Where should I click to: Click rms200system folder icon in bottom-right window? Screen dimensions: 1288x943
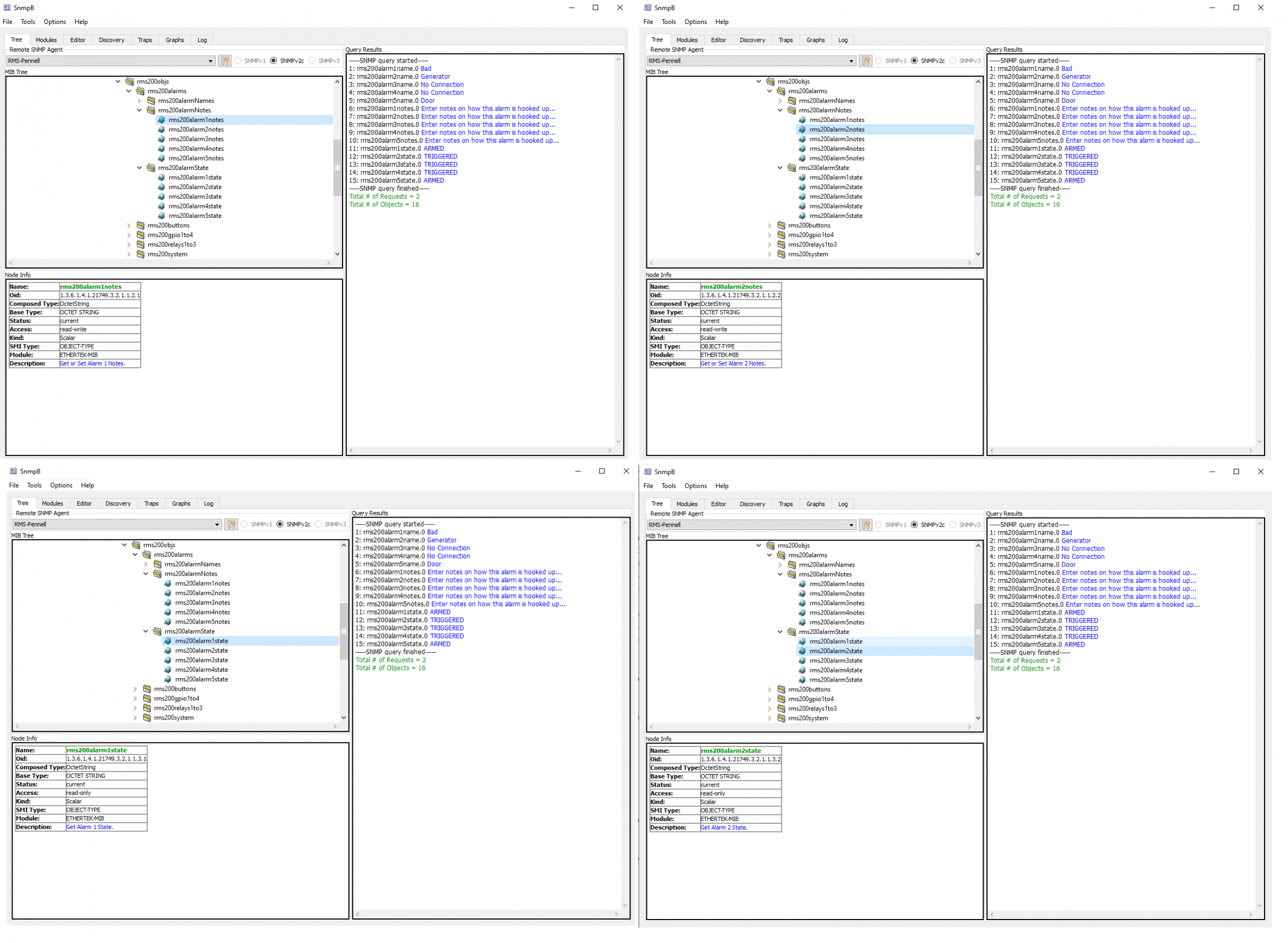(x=782, y=719)
